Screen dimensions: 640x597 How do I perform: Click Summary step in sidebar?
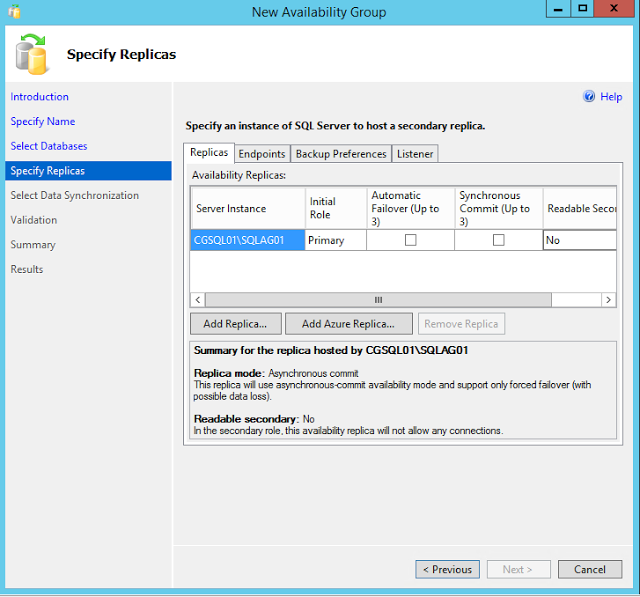[33, 244]
